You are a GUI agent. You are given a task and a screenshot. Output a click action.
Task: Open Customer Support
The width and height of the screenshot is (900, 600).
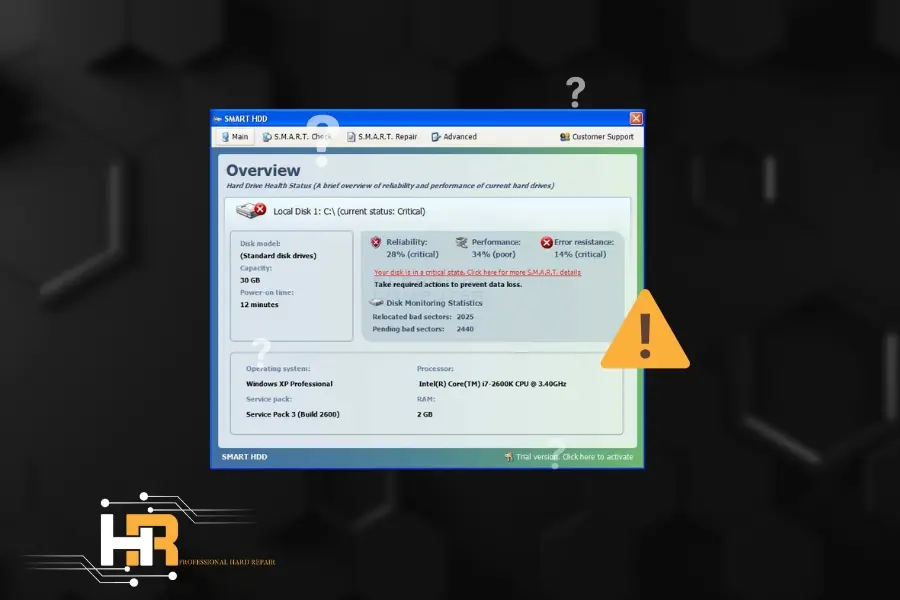click(x=597, y=137)
